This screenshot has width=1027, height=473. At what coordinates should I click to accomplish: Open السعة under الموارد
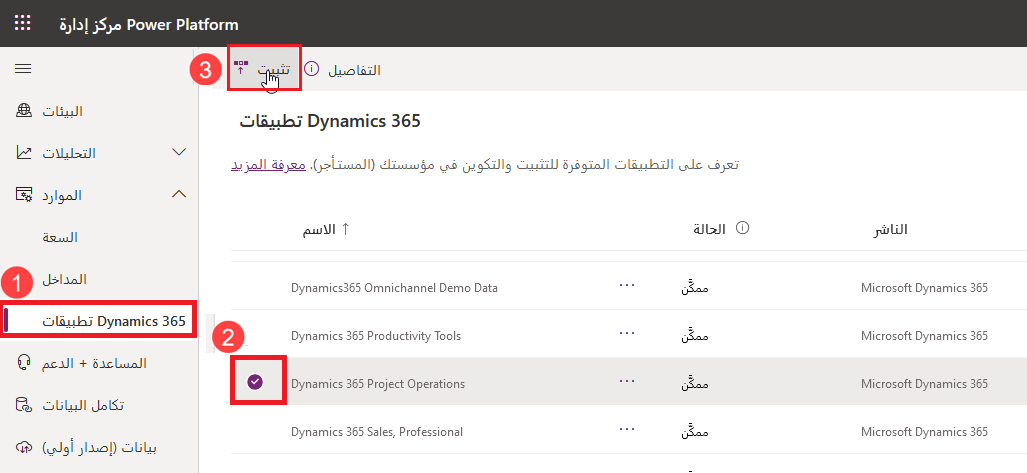coord(60,237)
